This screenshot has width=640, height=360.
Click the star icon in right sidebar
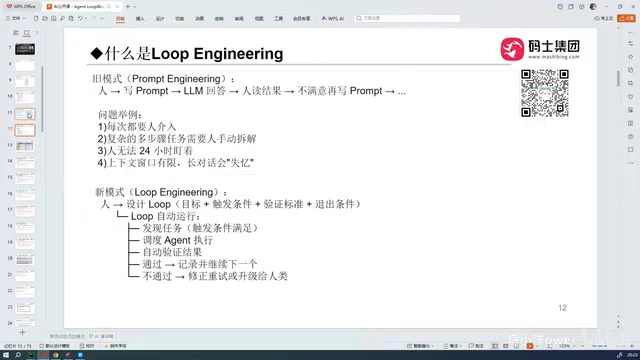(x=631, y=57)
